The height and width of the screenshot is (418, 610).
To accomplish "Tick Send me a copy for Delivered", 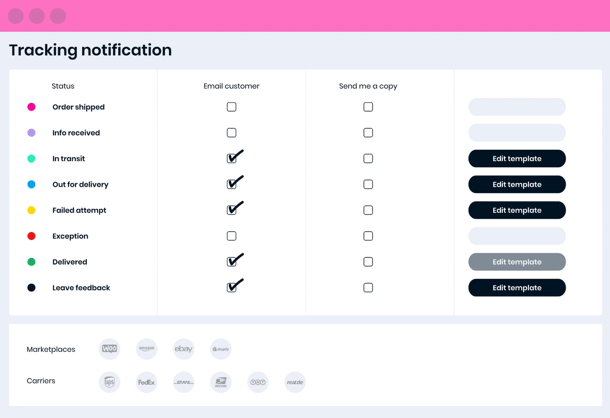I will (368, 262).
